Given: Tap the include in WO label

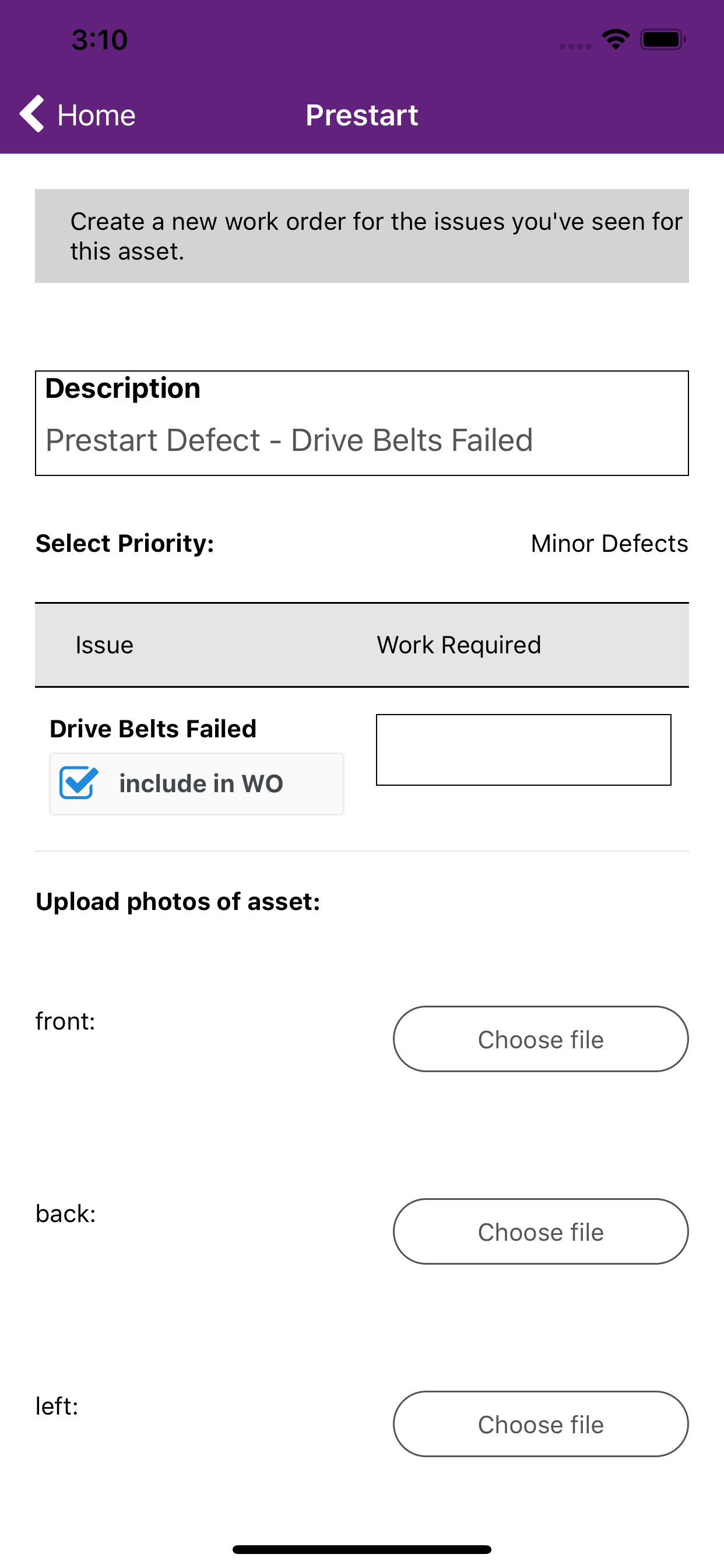Looking at the screenshot, I should [x=201, y=783].
